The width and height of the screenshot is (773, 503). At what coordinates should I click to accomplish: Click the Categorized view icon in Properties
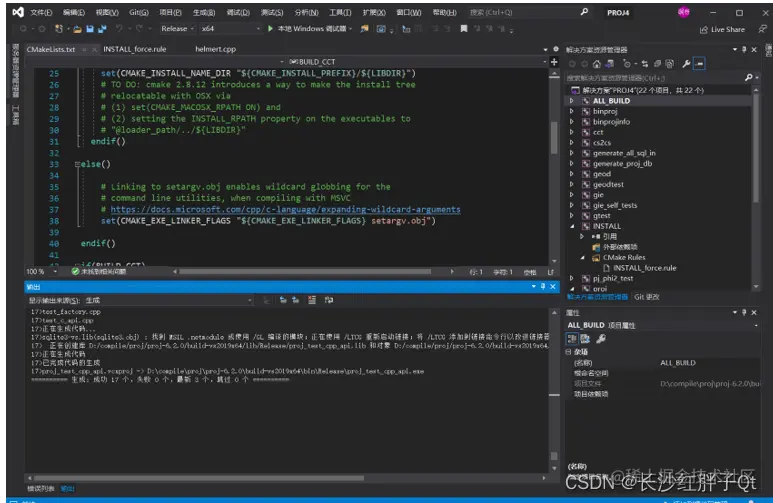572,338
